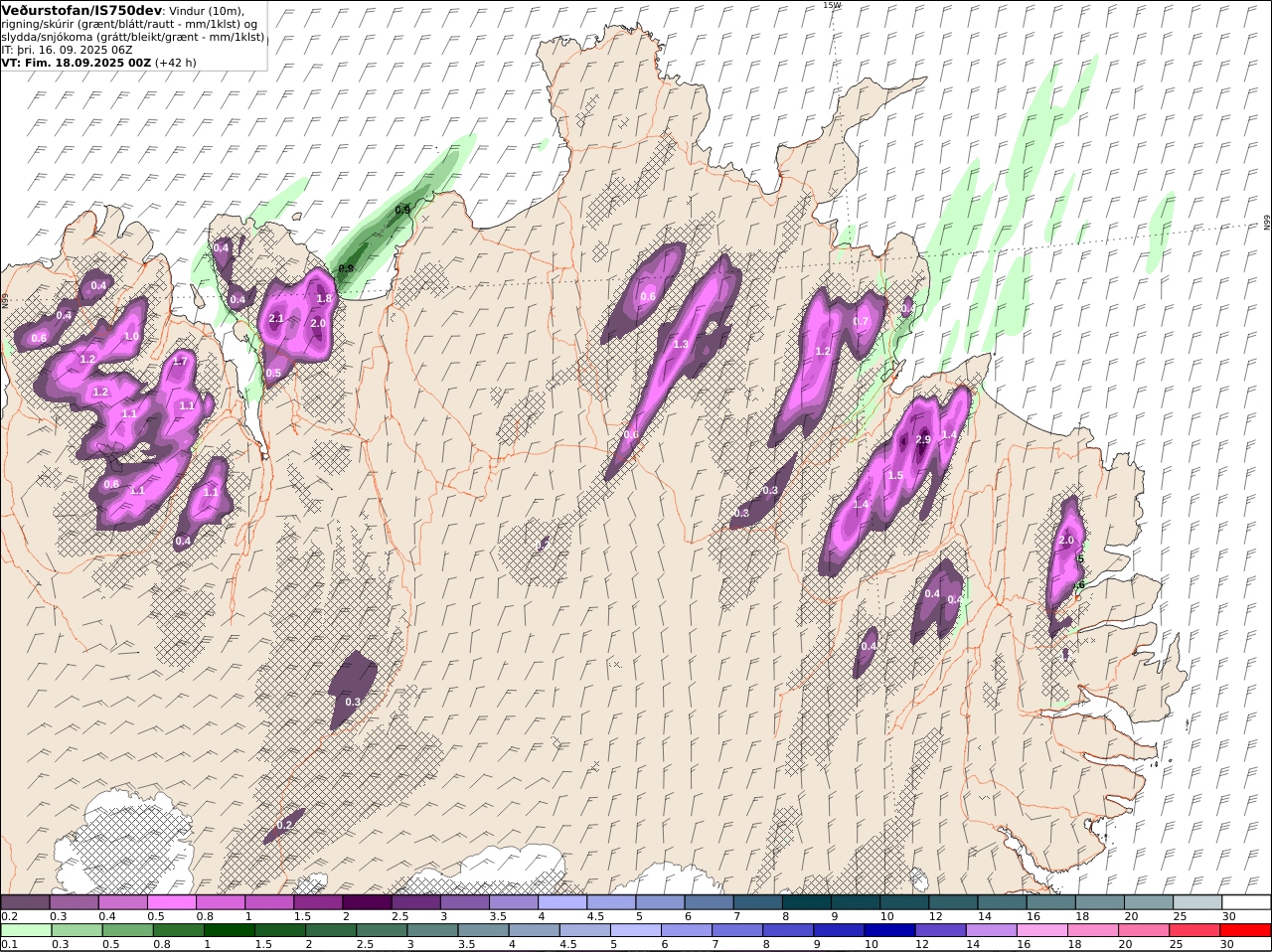Click the rain legend swatch starting at 25
This screenshot has height=952, width=1272.
[1193, 930]
